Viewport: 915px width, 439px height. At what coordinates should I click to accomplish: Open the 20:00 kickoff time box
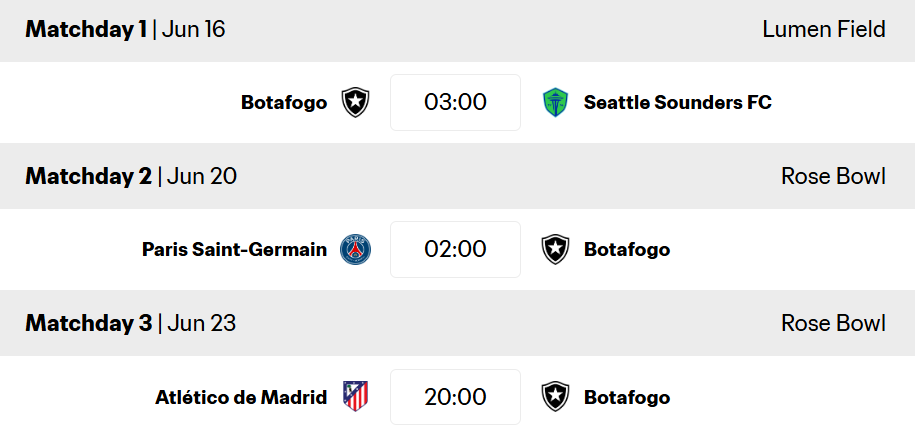455,397
